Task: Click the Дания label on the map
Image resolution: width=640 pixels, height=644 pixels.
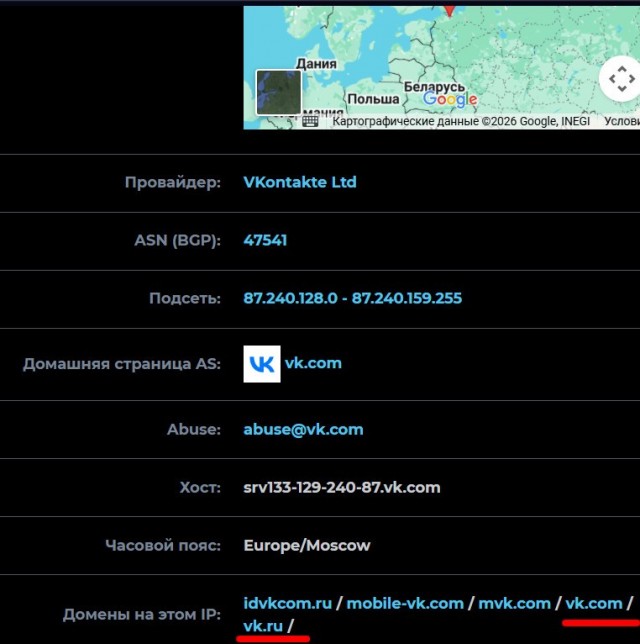Action: pyautogui.click(x=316, y=64)
